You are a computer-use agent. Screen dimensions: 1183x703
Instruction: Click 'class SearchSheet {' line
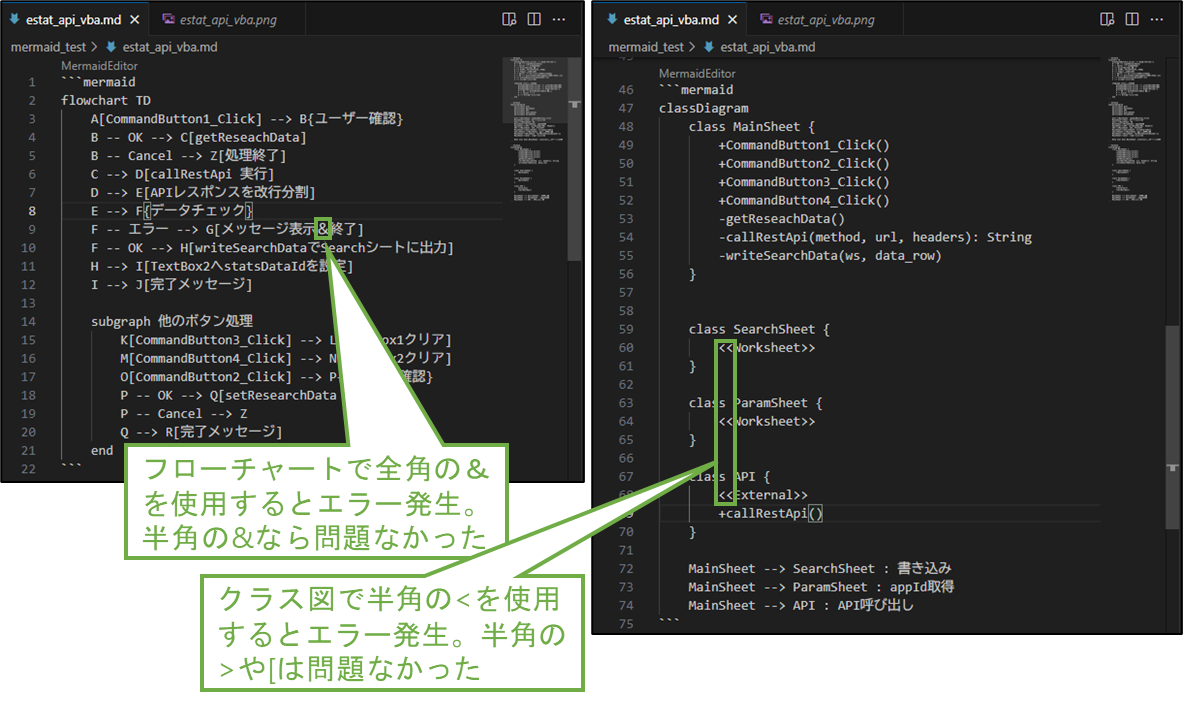tap(759, 330)
